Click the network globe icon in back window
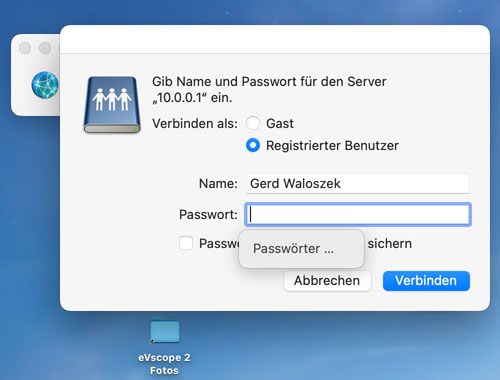This screenshot has height=380, width=500. point(45,85)
